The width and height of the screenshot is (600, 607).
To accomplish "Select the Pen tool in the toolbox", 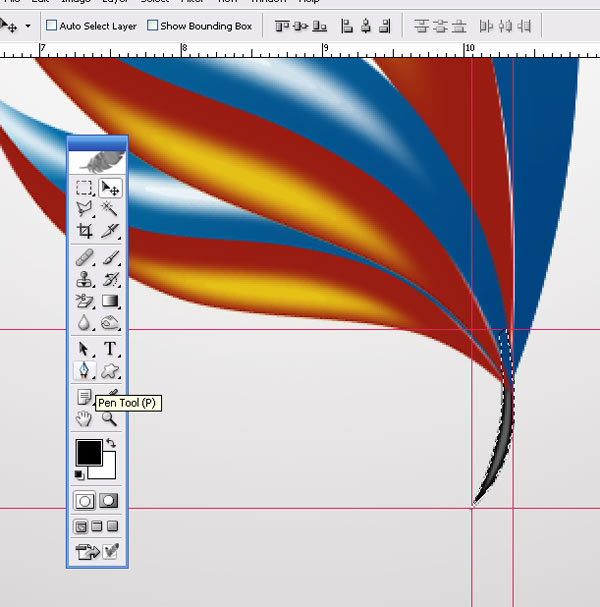I will pos(85,371).
